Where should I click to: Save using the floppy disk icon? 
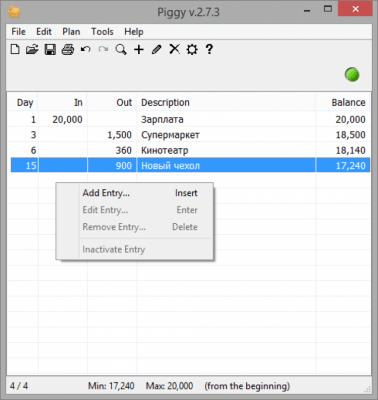coord(50,50)
